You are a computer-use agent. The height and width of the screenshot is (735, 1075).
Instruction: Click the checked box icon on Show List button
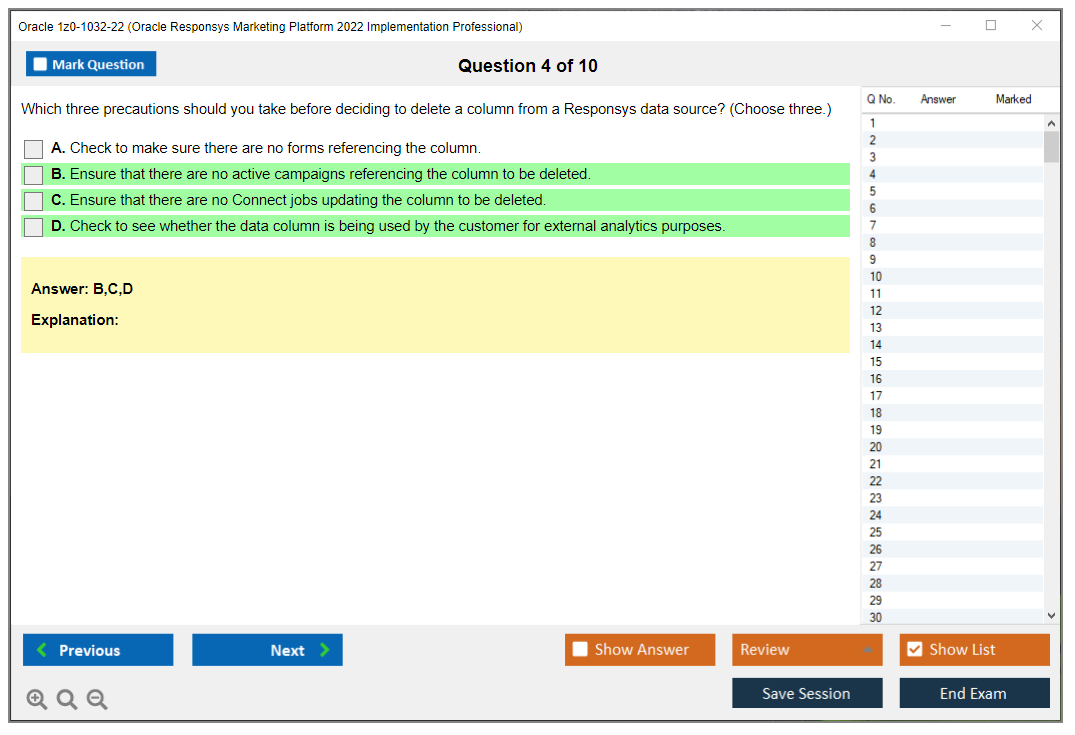(x=914, y=649)
